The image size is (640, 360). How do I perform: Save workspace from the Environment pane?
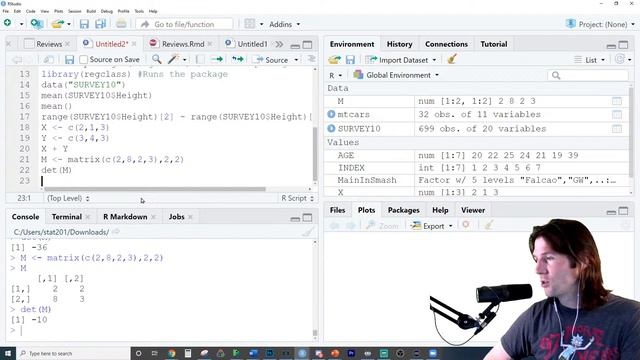(x=350, y=60)
